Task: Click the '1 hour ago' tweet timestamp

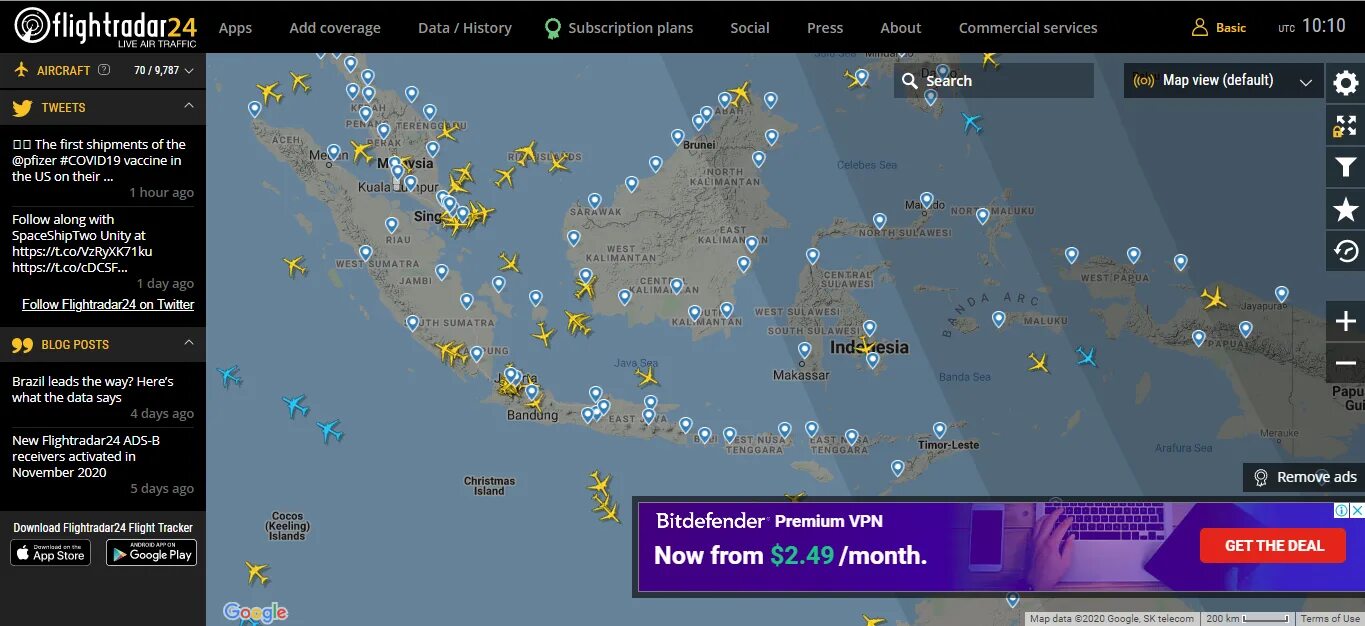Action: point(161,192)
